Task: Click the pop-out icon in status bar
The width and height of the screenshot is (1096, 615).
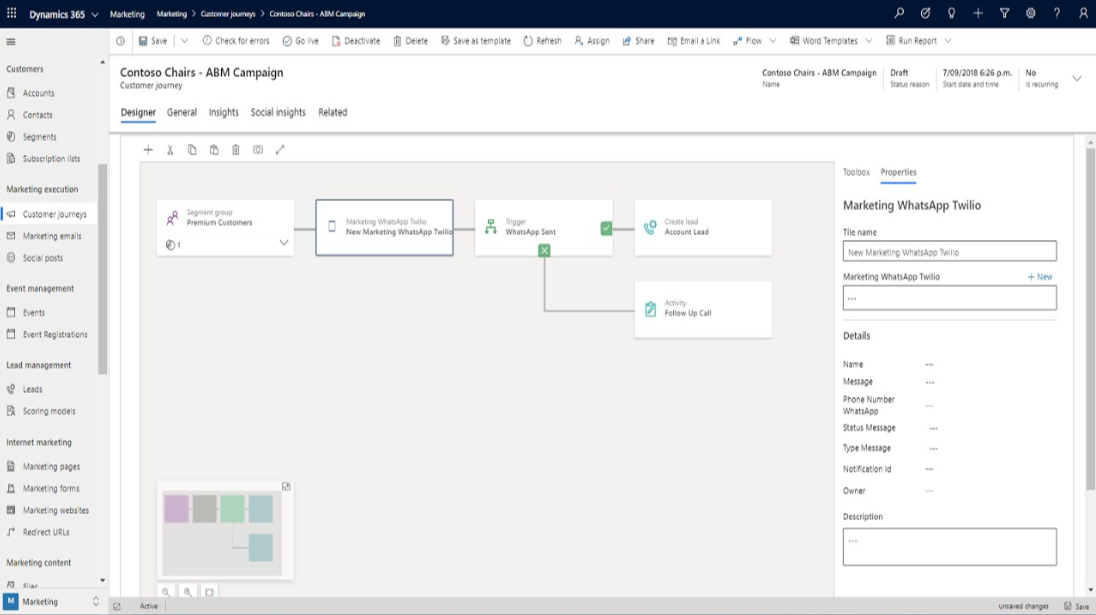Action: point(117,607)
